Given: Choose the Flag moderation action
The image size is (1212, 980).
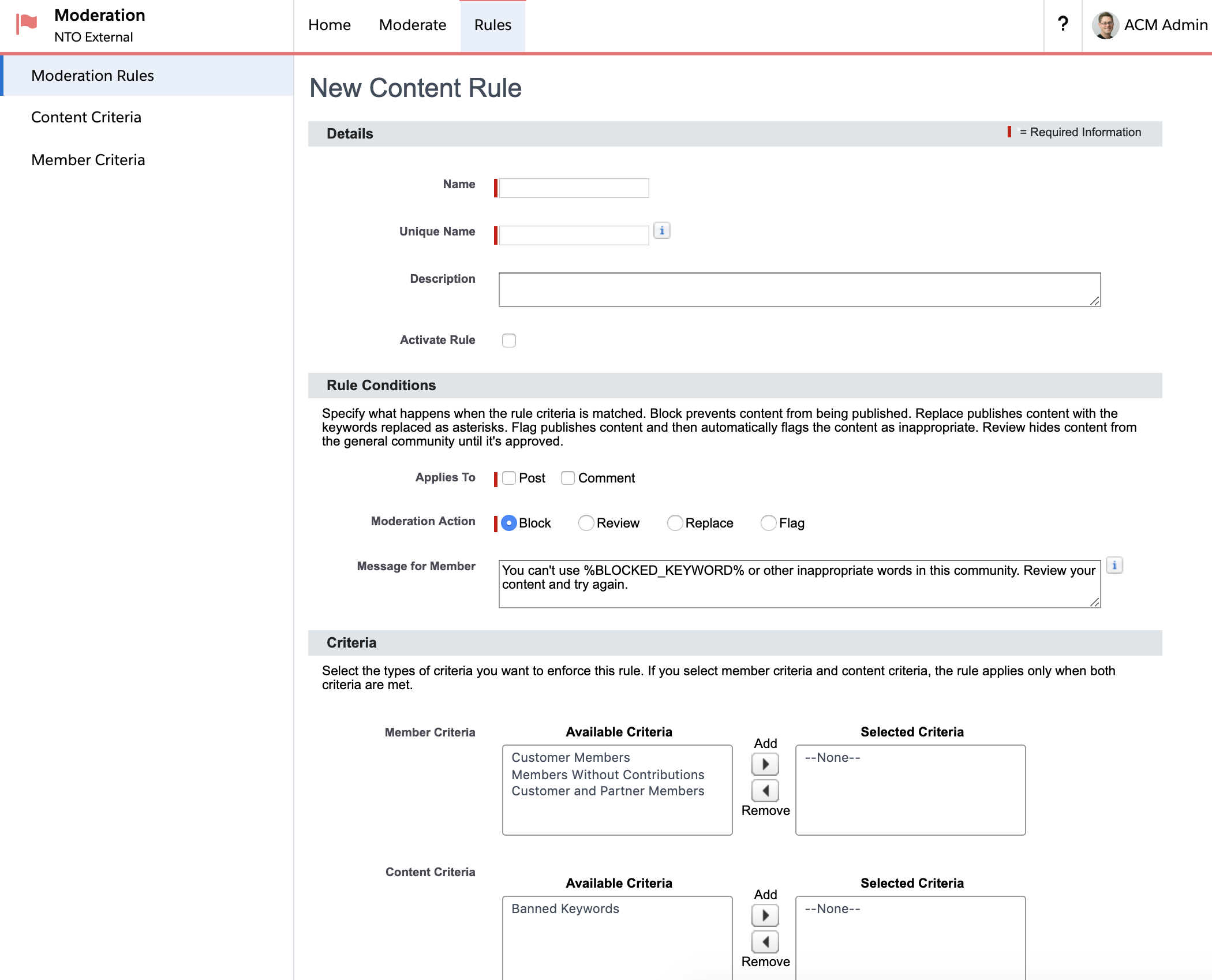Looking at the screenshot, I should [768, 523].
